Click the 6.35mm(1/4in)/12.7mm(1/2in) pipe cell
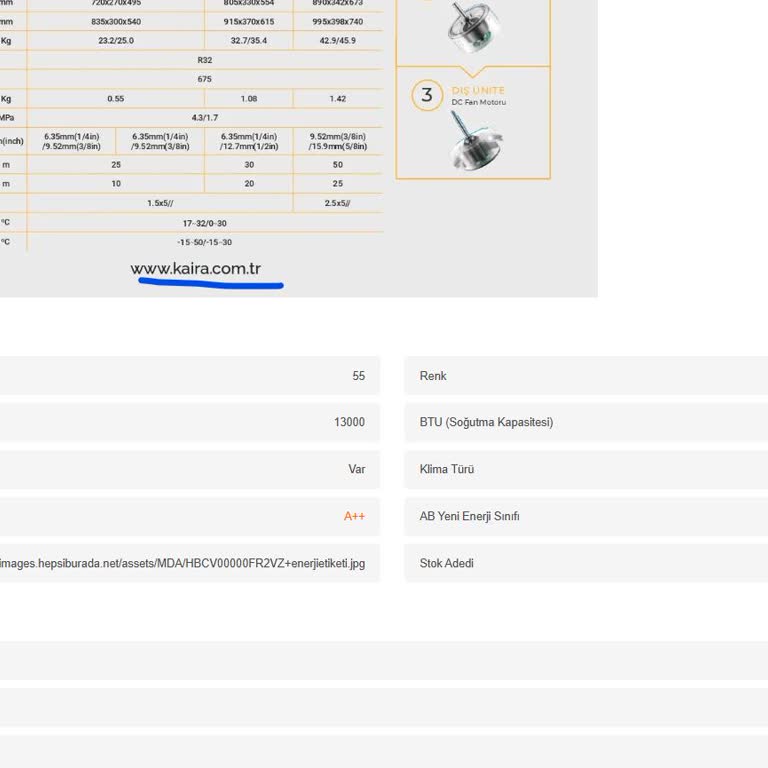This screenshot has width=768, height=768. (x=249, y=141)
